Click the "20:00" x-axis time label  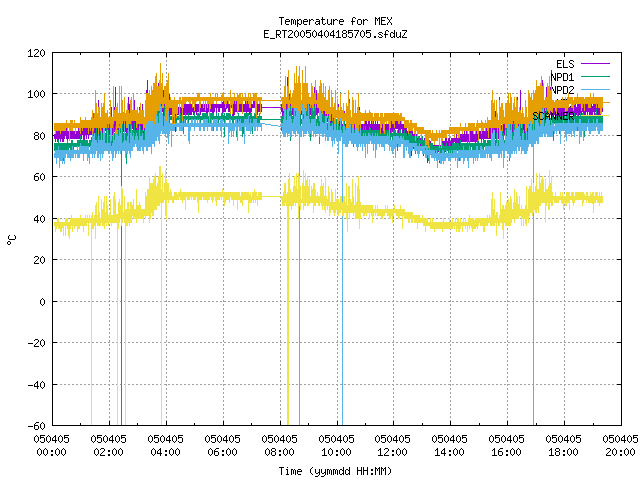pyautogui.click(x=620, y=452)
